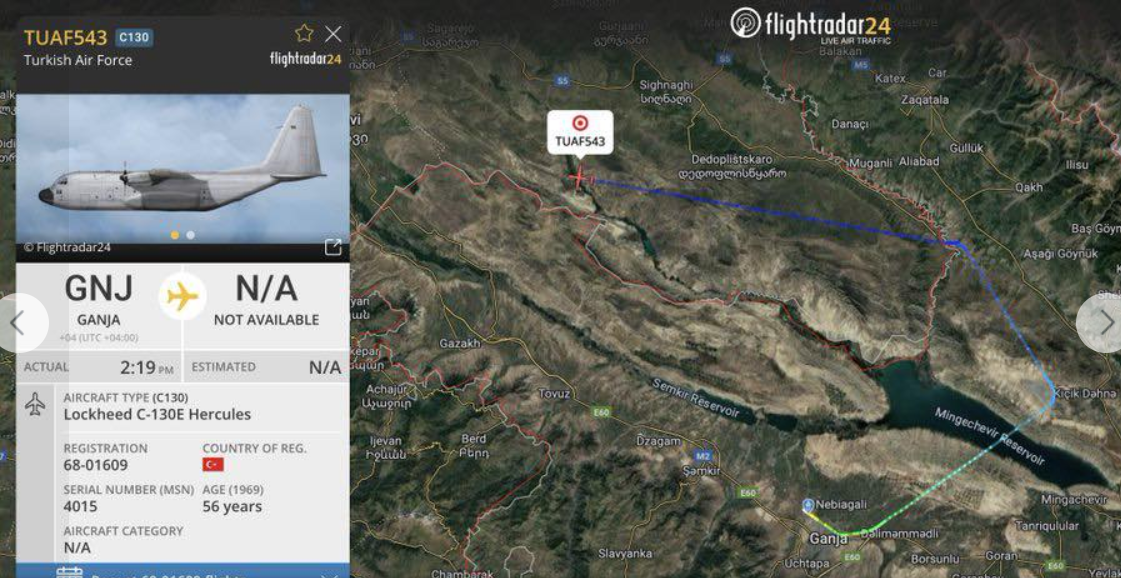
Task: Open the aircraft photo external link icon
Action: tap(333, 248)
